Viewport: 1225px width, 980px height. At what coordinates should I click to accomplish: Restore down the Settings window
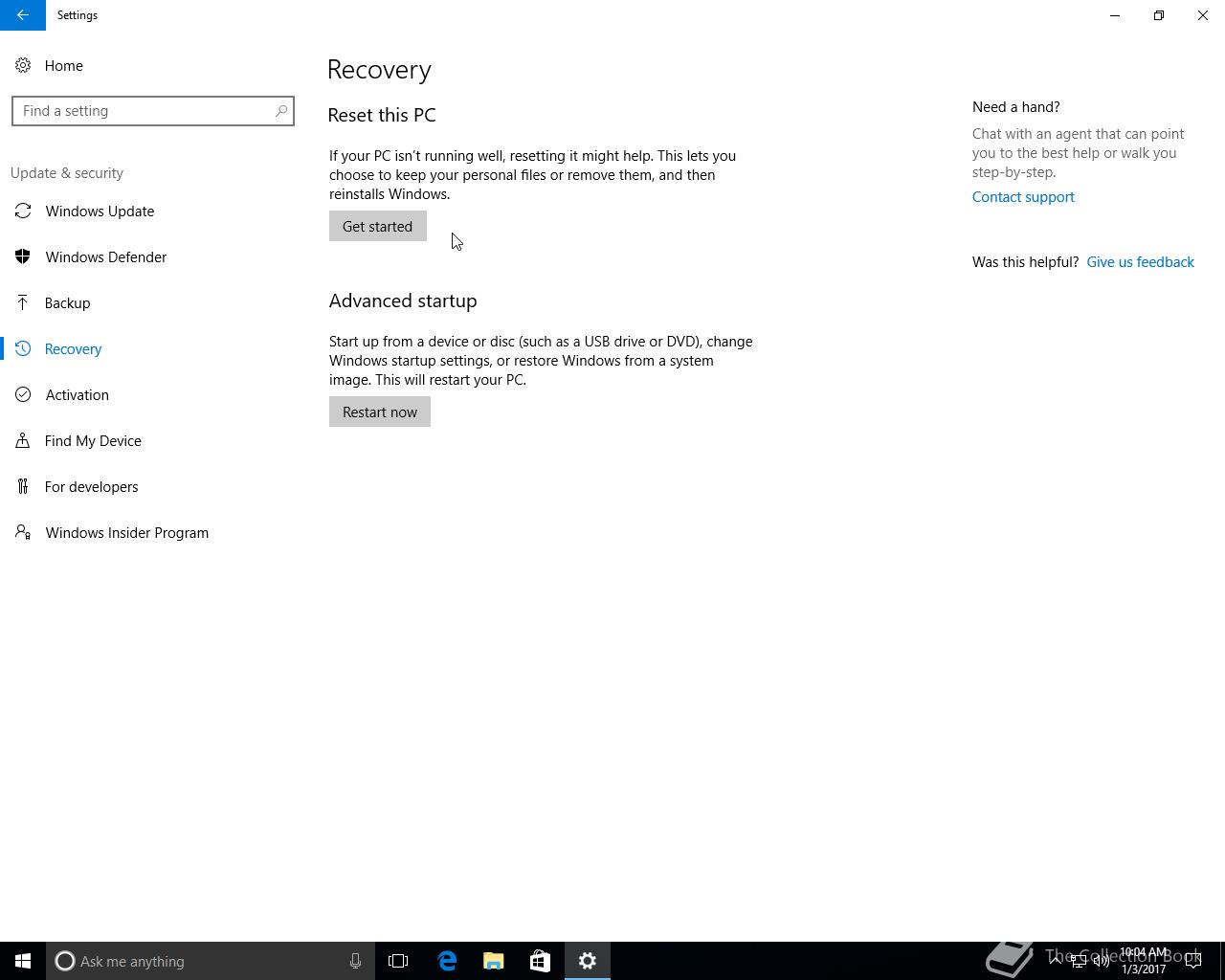(1159, 15)
